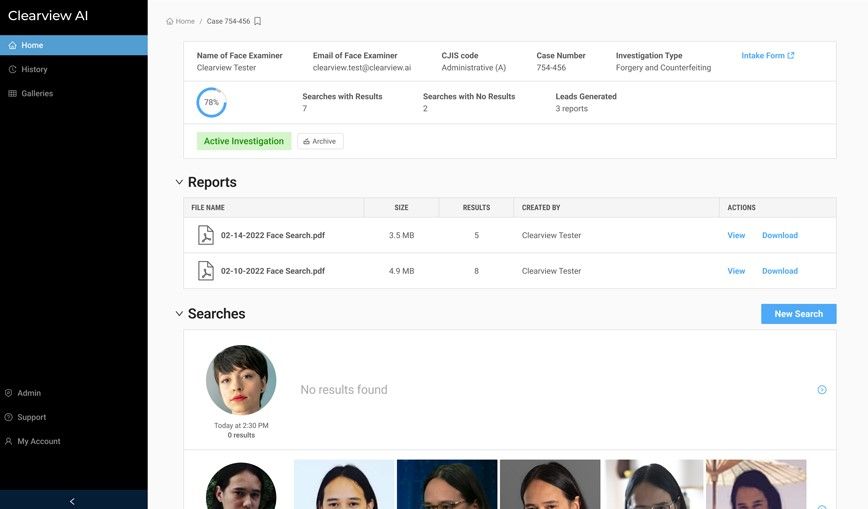Viewport: 868px width, 509px height.
Task: Select file name 02-14-2022 Face Search.pdf
Action: coord(273,235)
